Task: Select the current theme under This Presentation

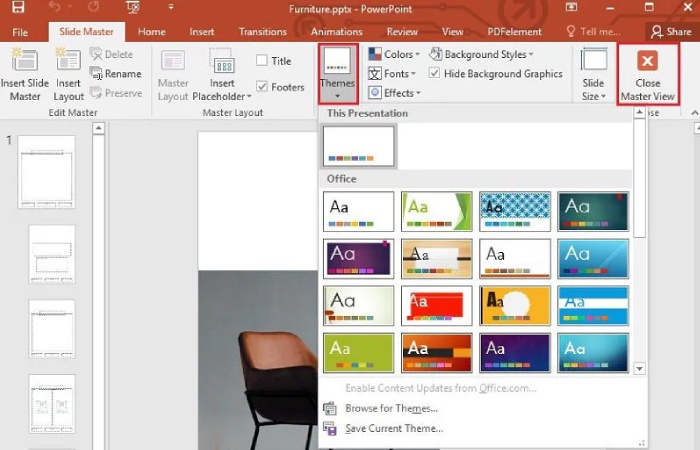Action: [x=358, y=146]
